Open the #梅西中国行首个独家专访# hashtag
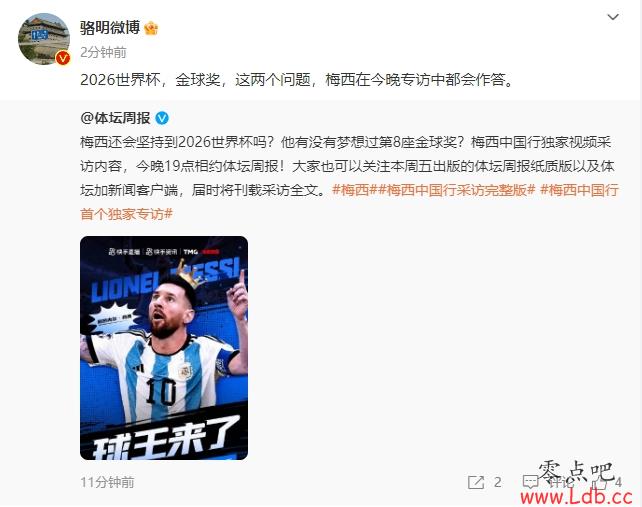Image resolution: width=642 pixels, height=507 pixels. click(349, 202)
